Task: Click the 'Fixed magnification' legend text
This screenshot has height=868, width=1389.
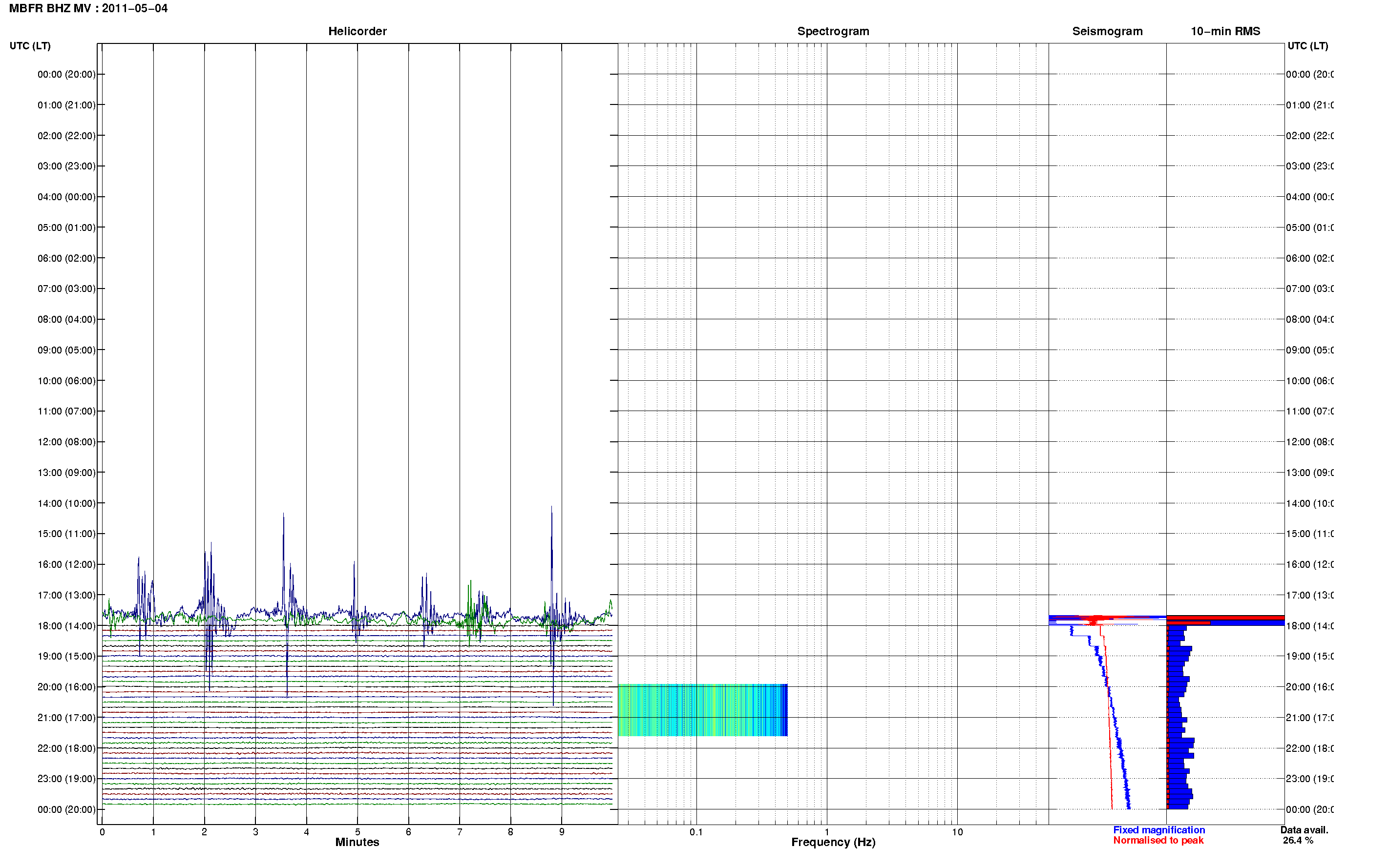Action: tap(1159, 830)
